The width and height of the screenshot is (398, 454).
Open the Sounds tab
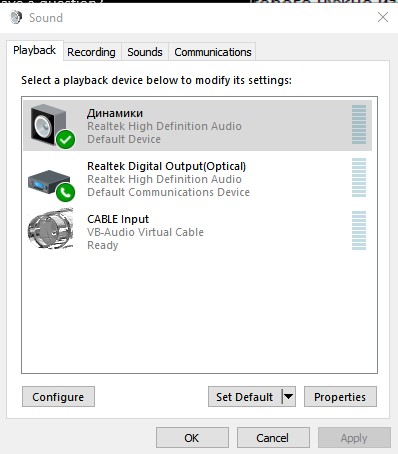click(145, 52)
